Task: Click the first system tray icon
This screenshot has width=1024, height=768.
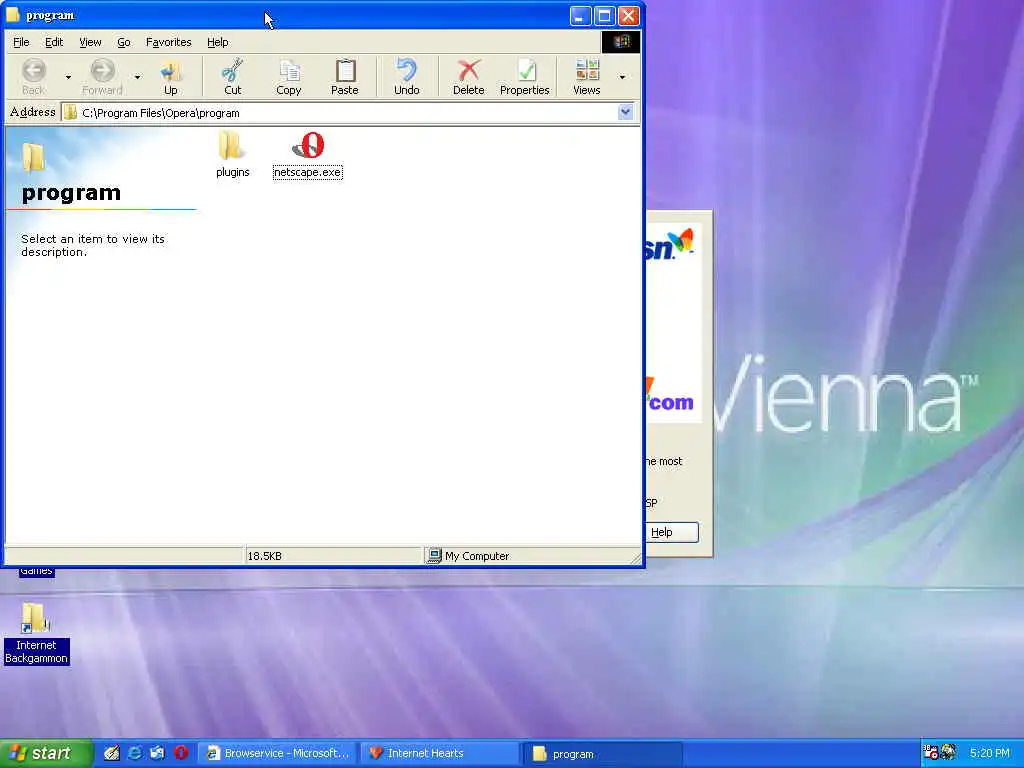Action: point(931,752)
